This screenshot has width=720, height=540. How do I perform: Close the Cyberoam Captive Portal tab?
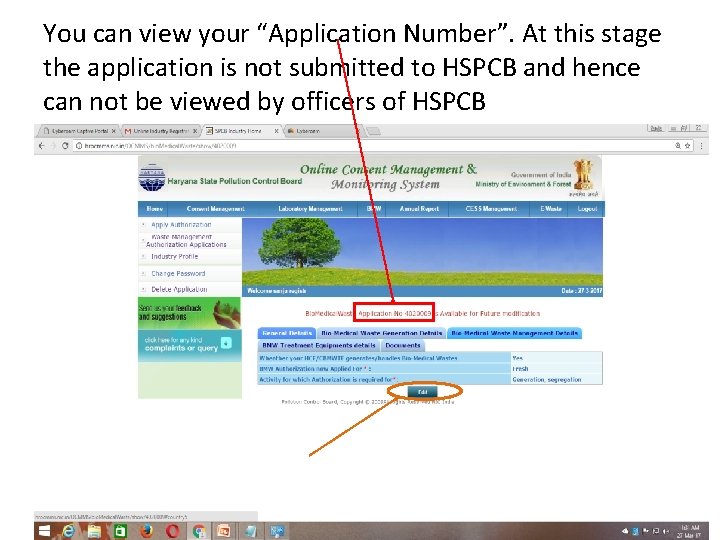point(113,131)
